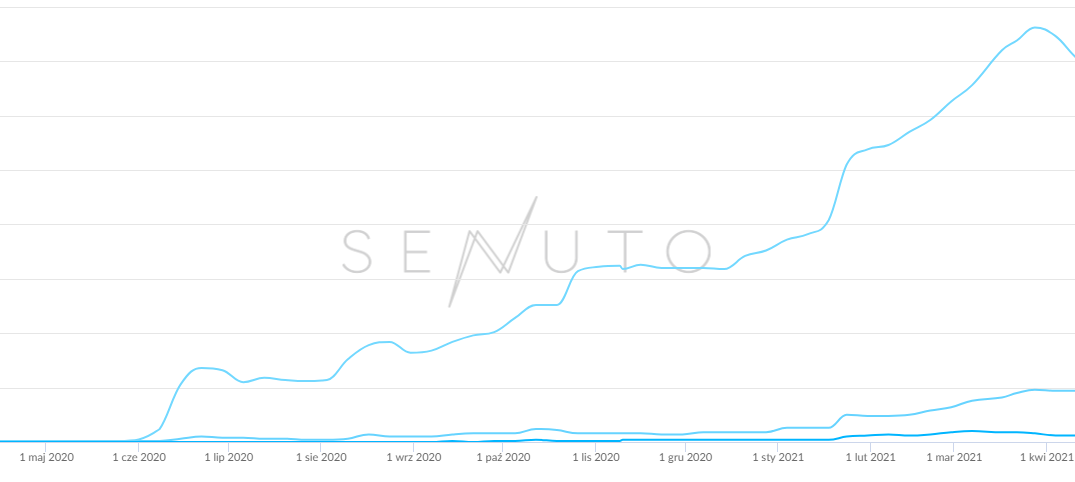Click the middle line's small bump in mid-October 2020
This screenshot has height=482, width=1075.
542,429
